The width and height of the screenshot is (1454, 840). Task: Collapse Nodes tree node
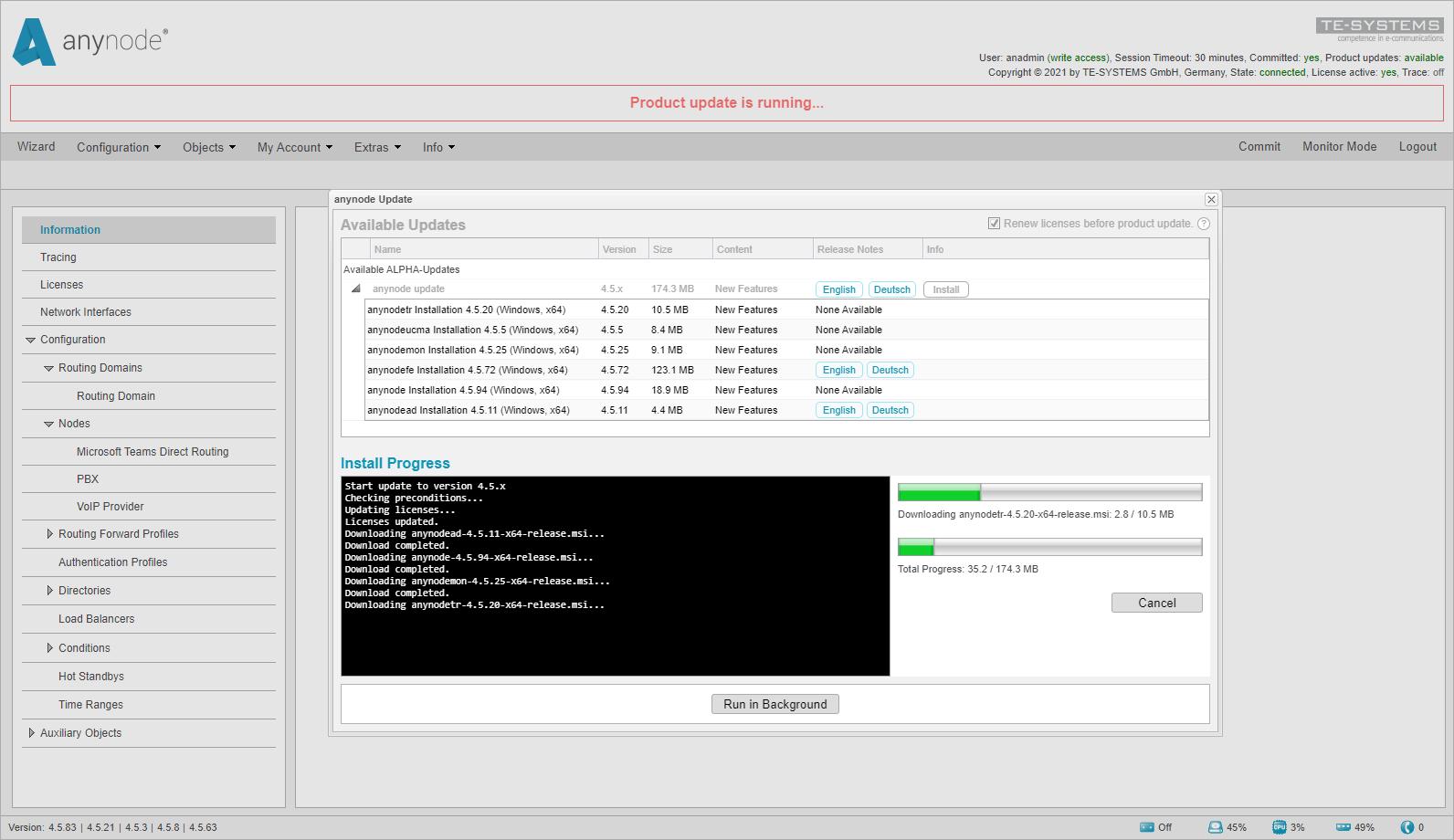coord(49,424)
